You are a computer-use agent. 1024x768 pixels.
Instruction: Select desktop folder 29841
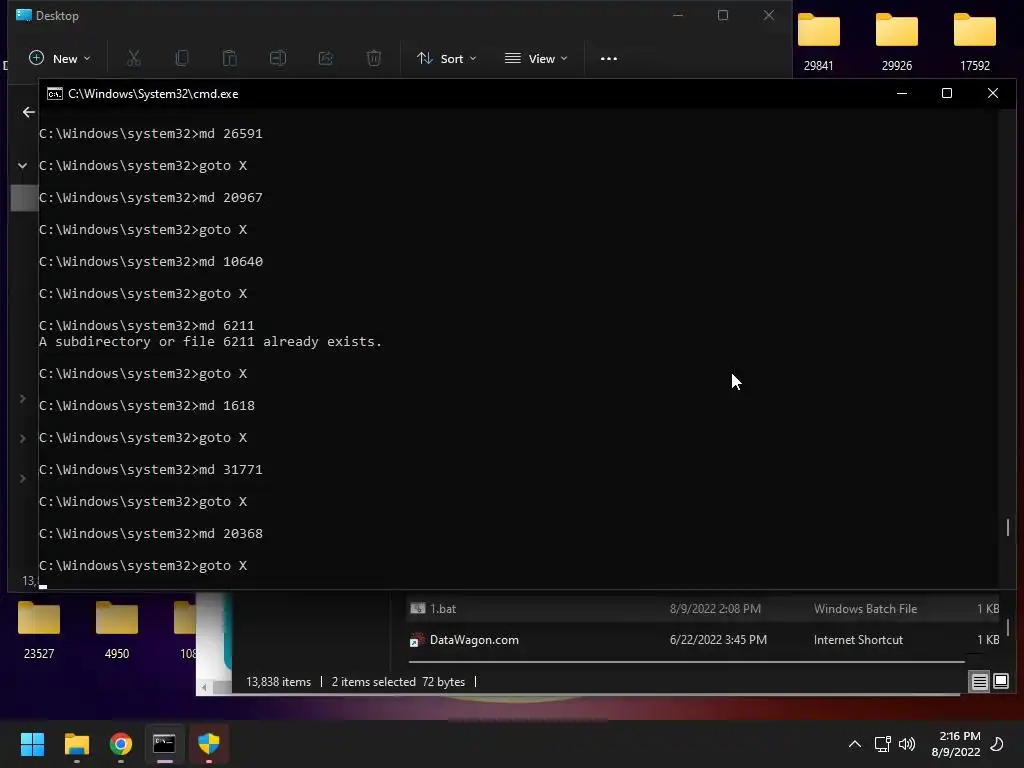pyautogui.click(x=818, y=42)
